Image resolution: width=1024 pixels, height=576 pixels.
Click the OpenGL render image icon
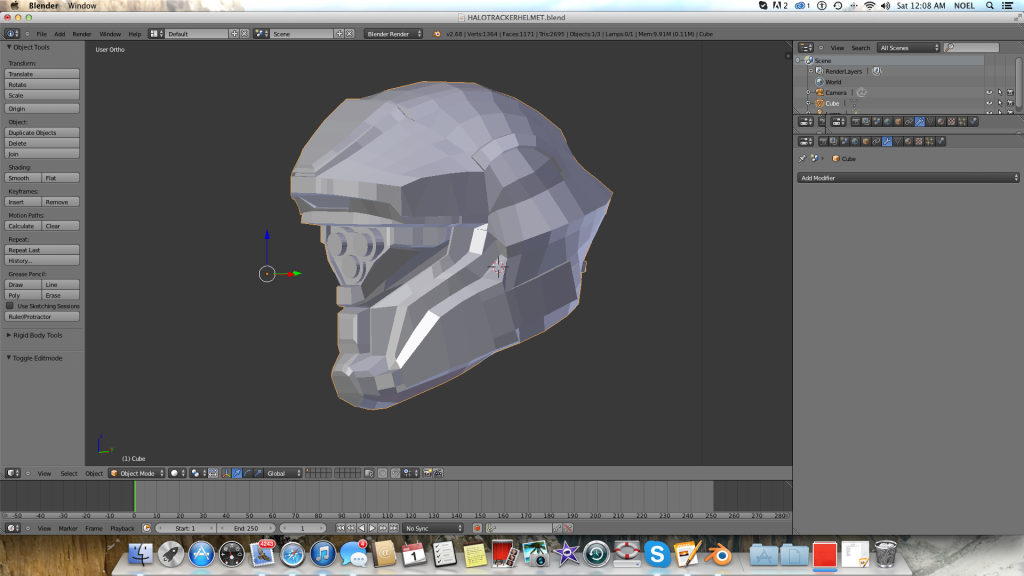[427, 473]
